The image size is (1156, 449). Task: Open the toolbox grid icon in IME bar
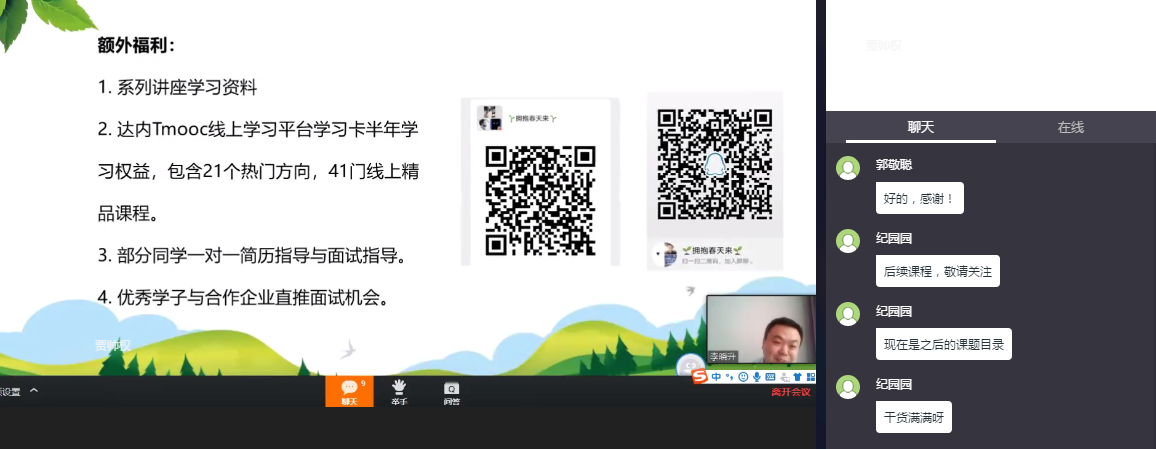(x=809, y=377)
